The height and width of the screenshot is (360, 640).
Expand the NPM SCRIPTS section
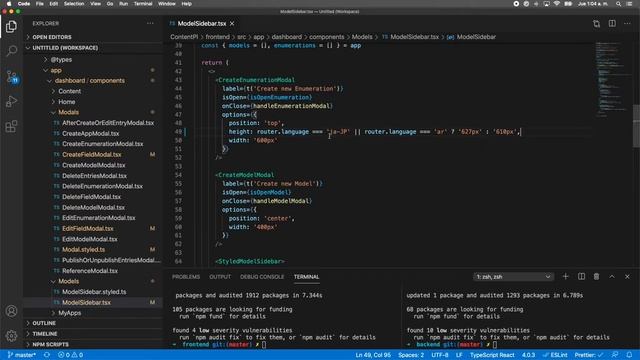pos(51,344)
